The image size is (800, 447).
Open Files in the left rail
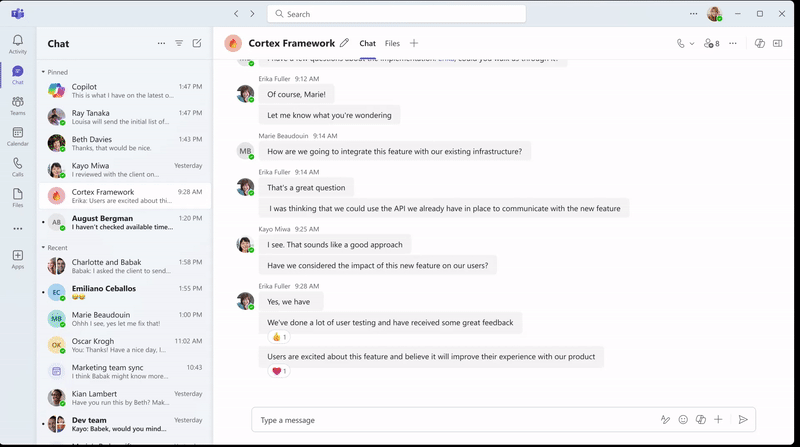[18, 196]
